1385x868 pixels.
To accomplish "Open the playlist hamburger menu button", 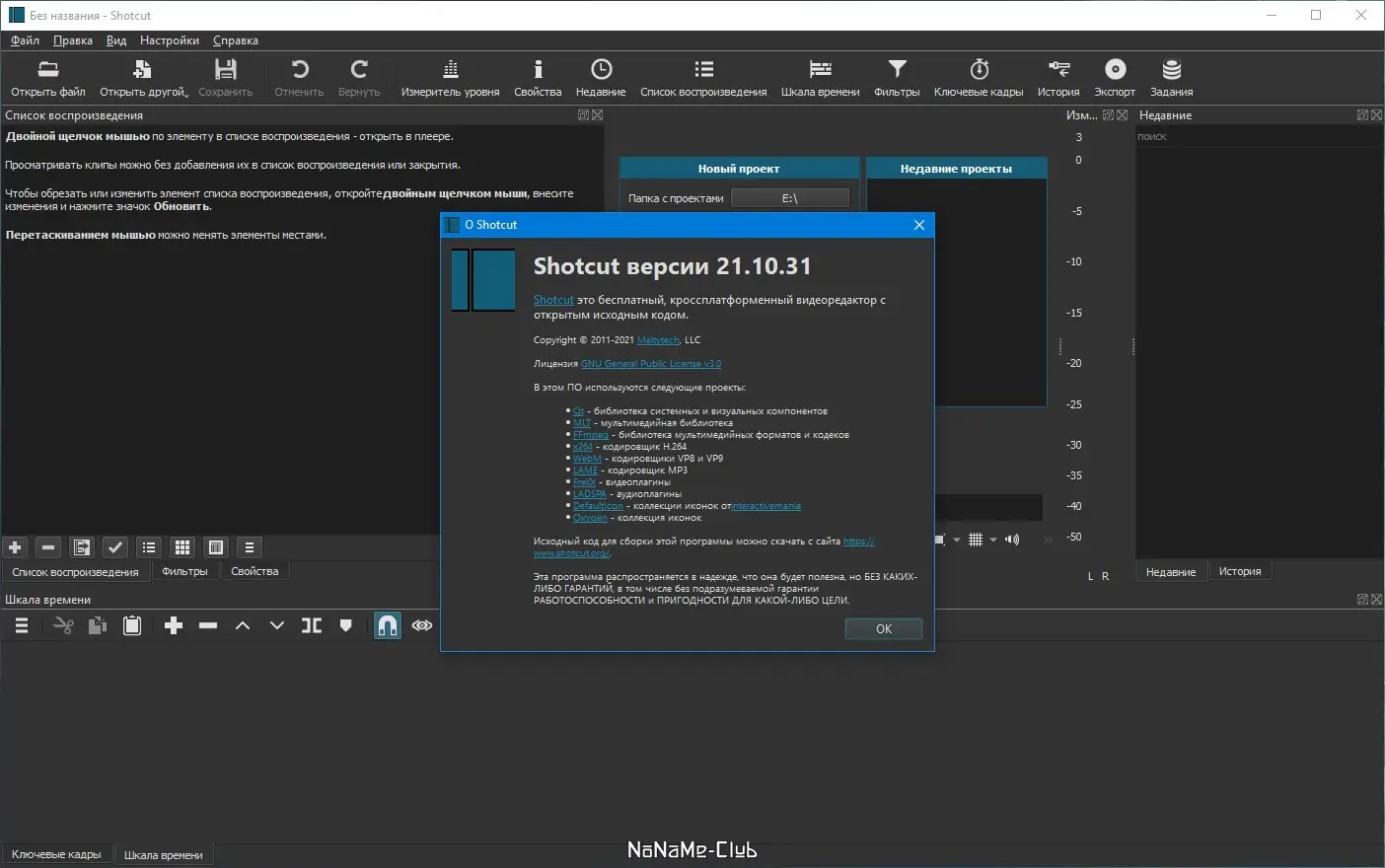I will 250,547.
